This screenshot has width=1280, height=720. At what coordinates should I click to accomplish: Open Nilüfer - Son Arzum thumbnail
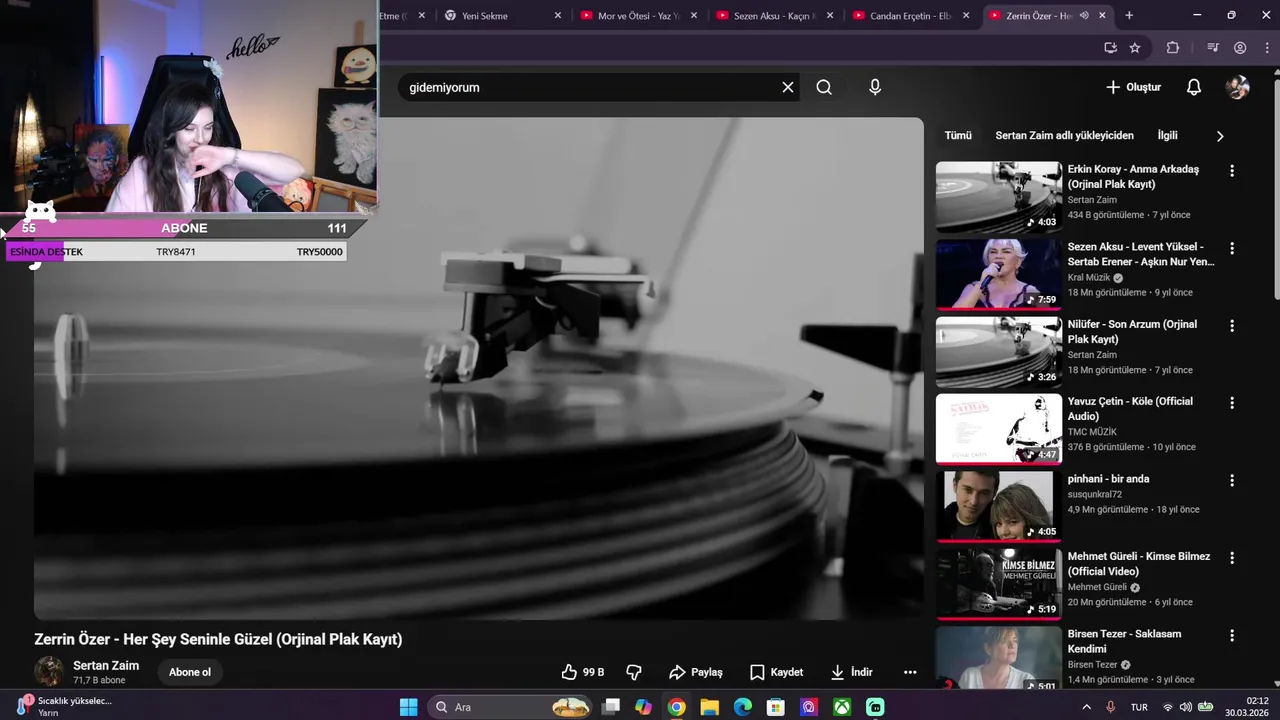click(x=998, y=352)
